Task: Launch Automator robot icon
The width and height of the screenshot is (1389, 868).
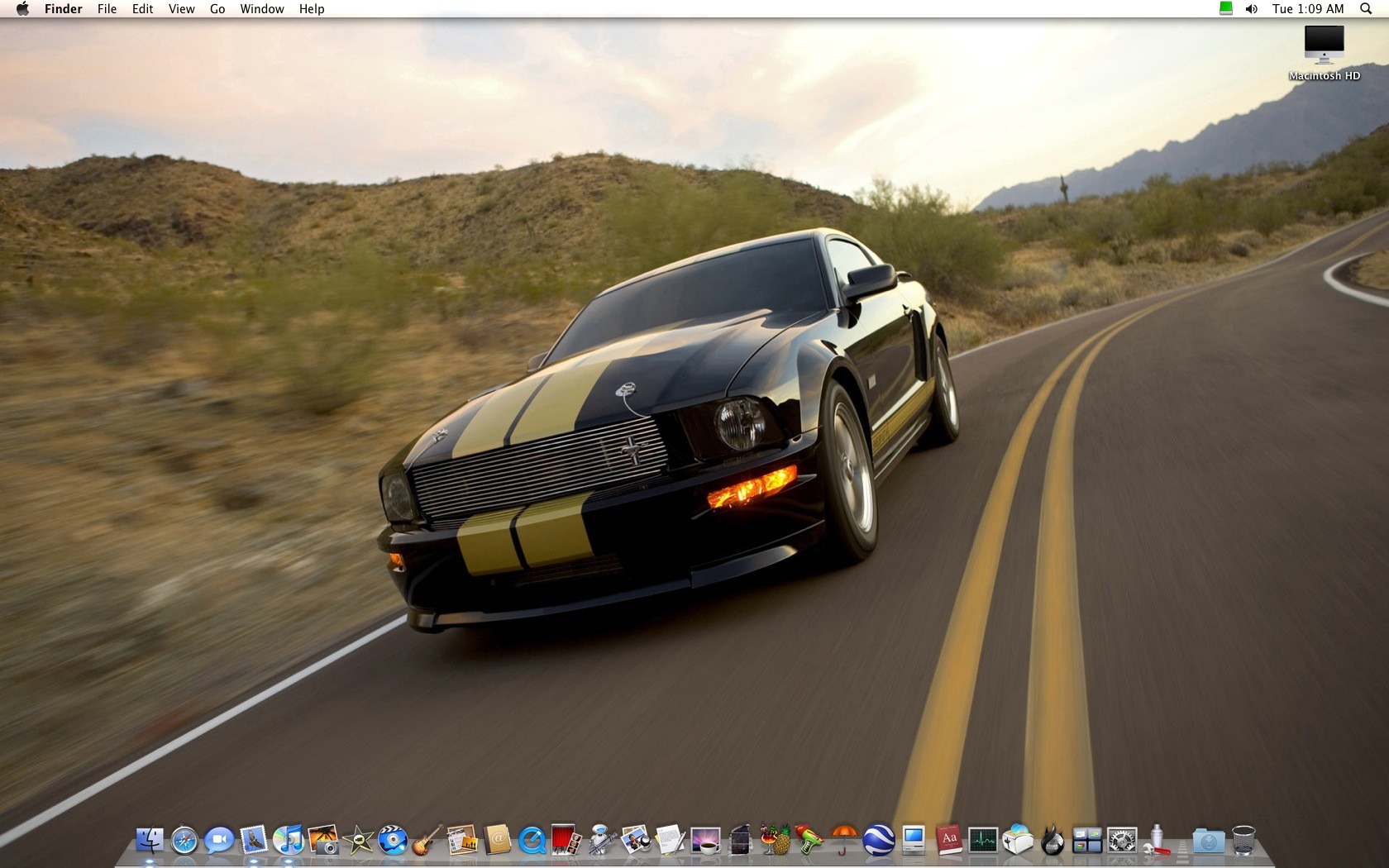Action: (601, 841)
